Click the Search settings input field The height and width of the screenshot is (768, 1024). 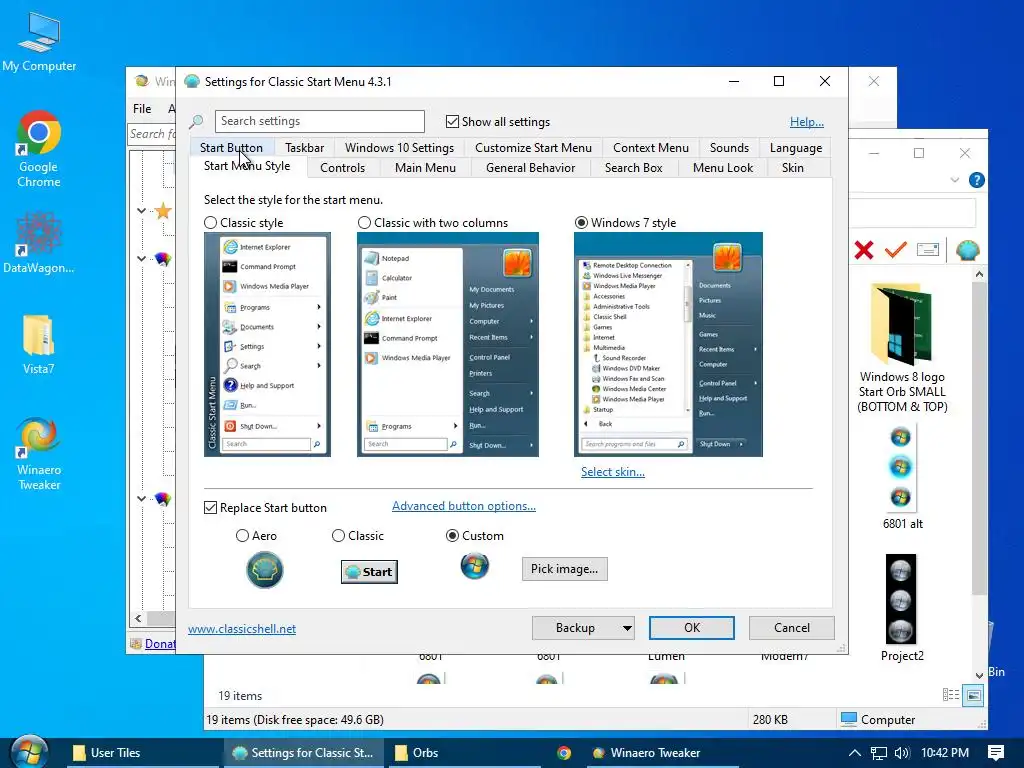(x=319, y=121)
